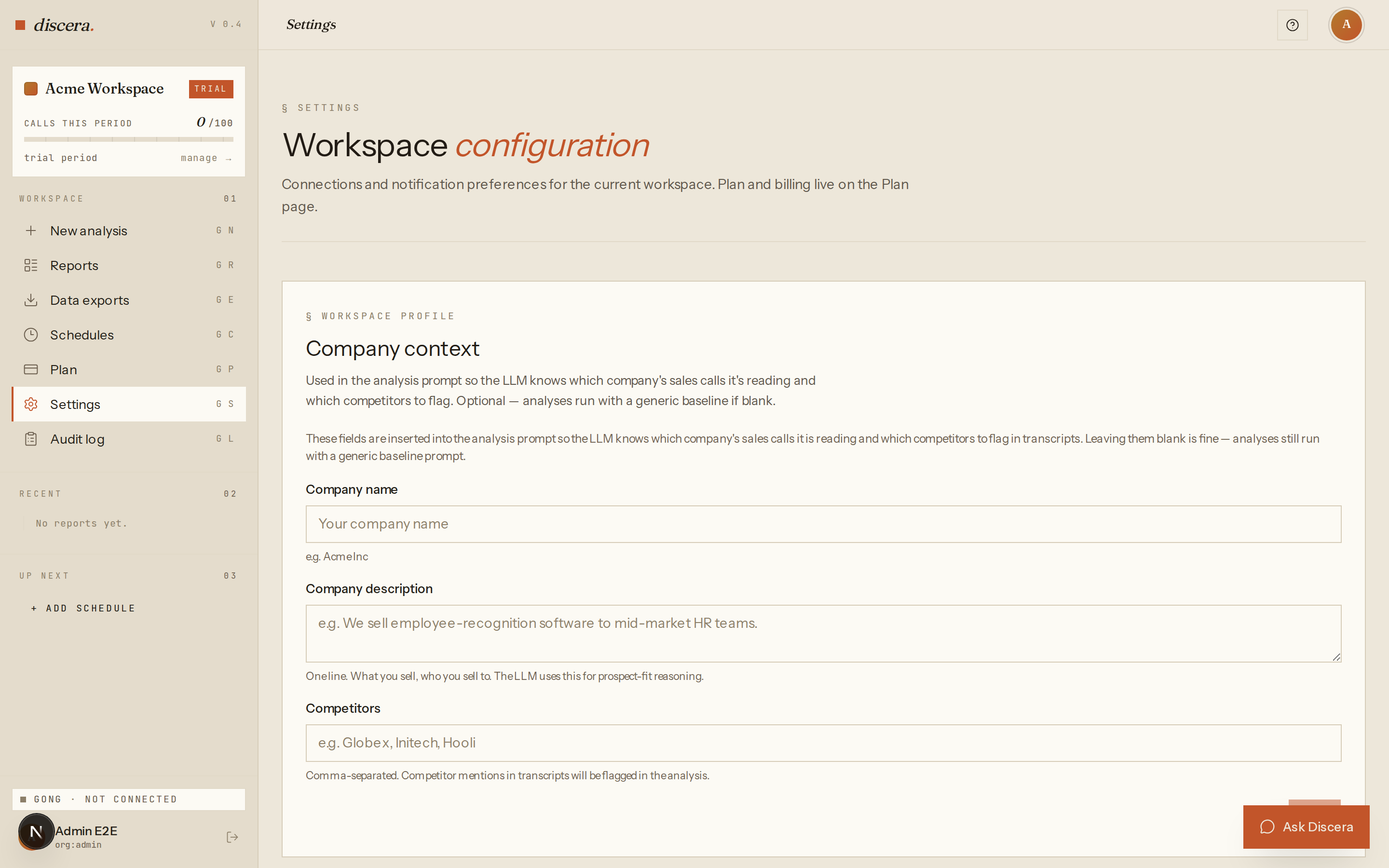1389x868 pixels.
Task: Click the 'org:admin' role label
Action: pos(78,844)
